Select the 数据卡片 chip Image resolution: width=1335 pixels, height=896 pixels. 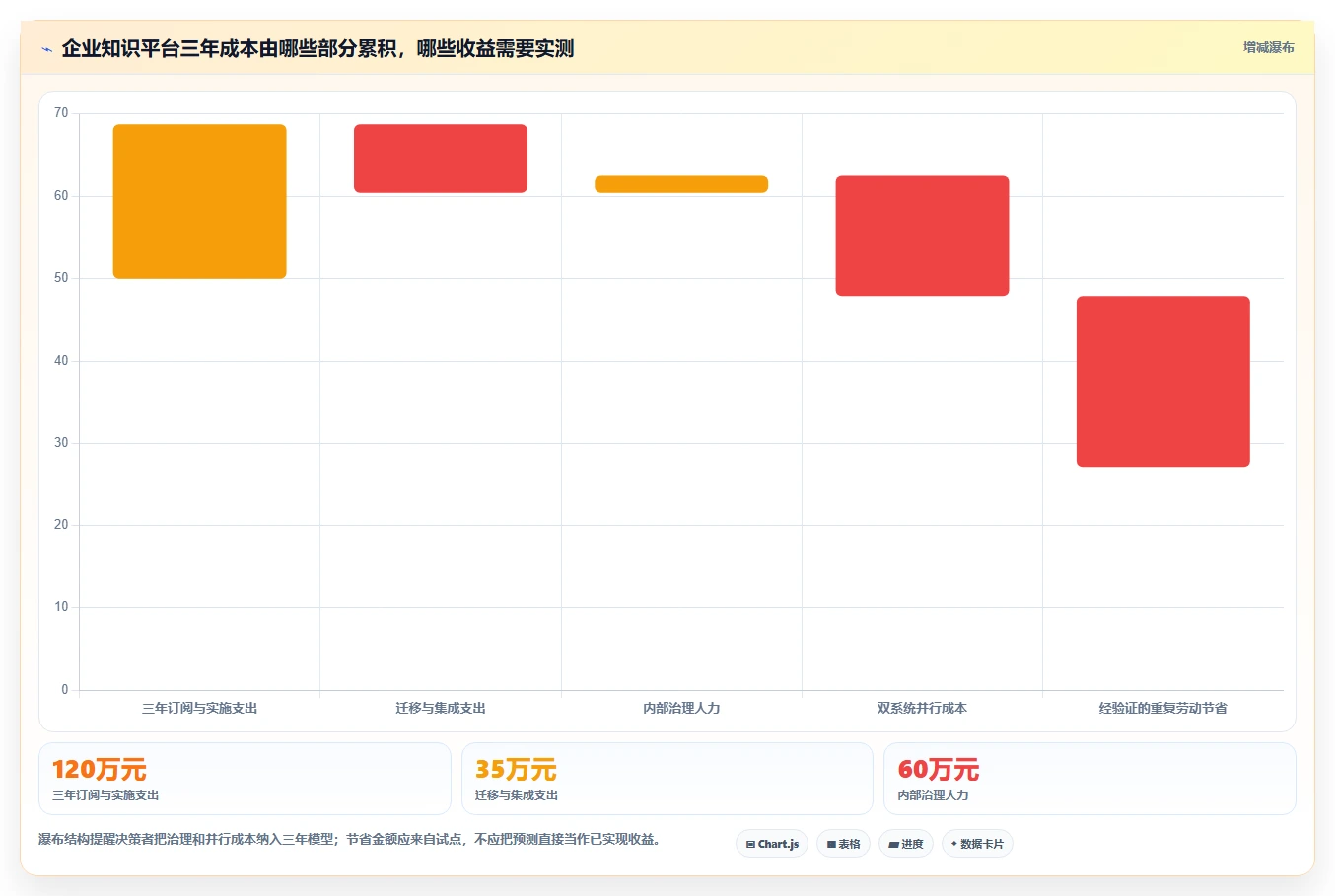977,844
